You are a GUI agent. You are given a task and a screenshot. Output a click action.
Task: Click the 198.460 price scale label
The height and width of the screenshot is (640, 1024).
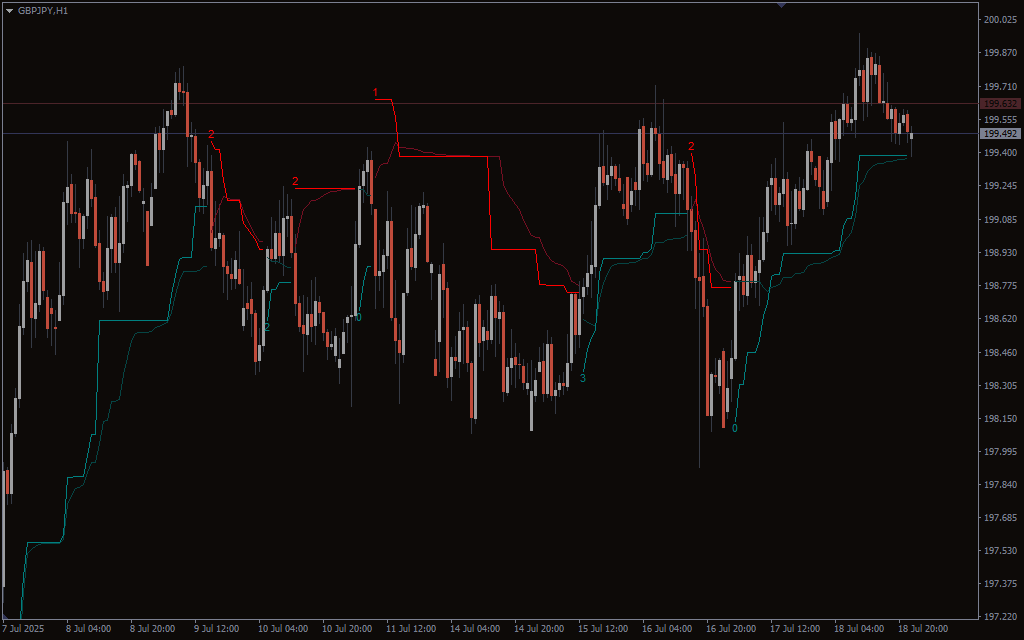coord(1000,352)
